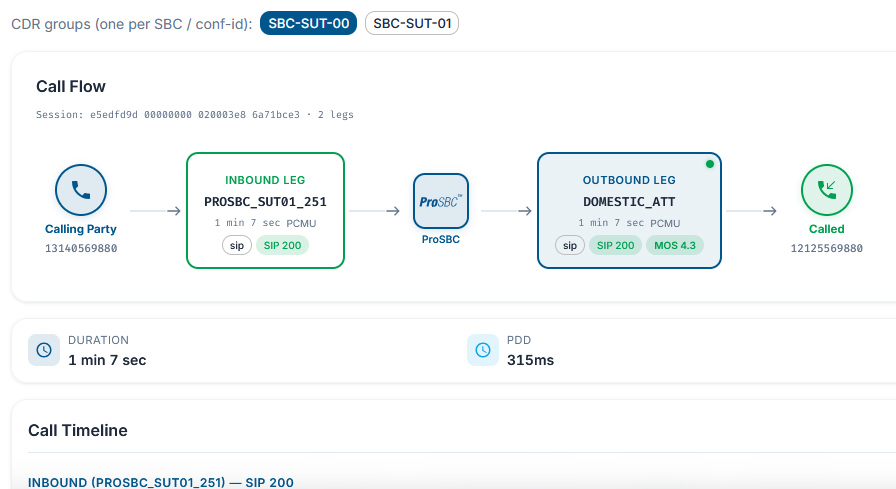Click the Calling Party label
This screenshot has width=896, height=489.
[x=81, y=229]
